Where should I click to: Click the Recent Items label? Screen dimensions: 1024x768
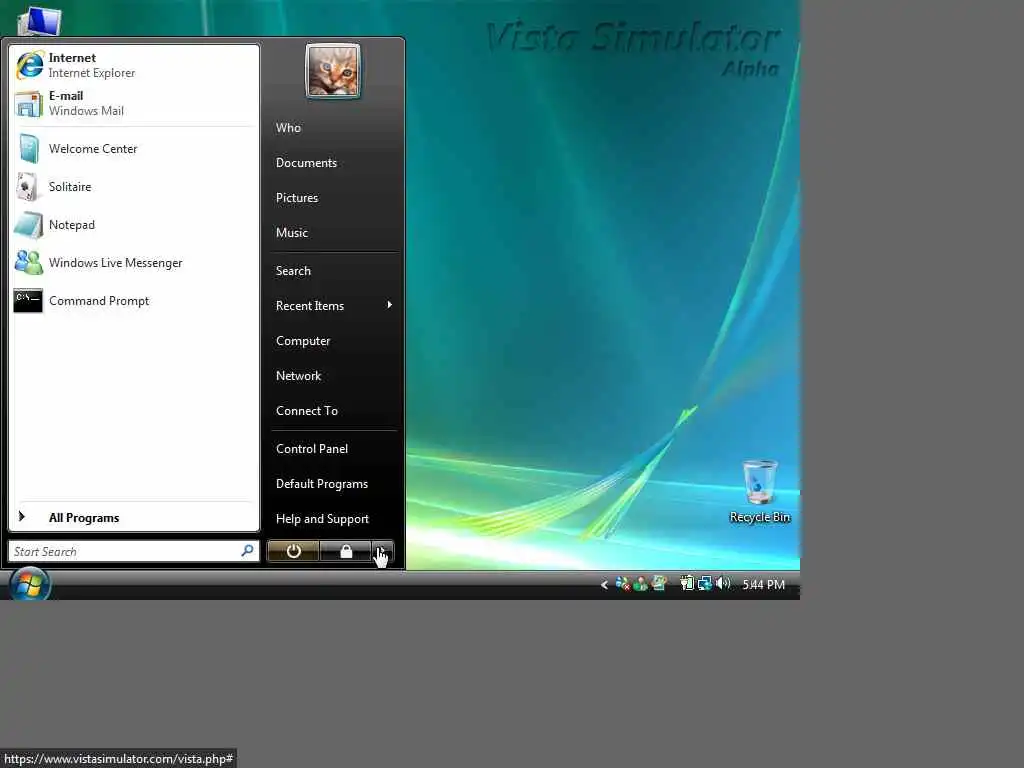310,306
